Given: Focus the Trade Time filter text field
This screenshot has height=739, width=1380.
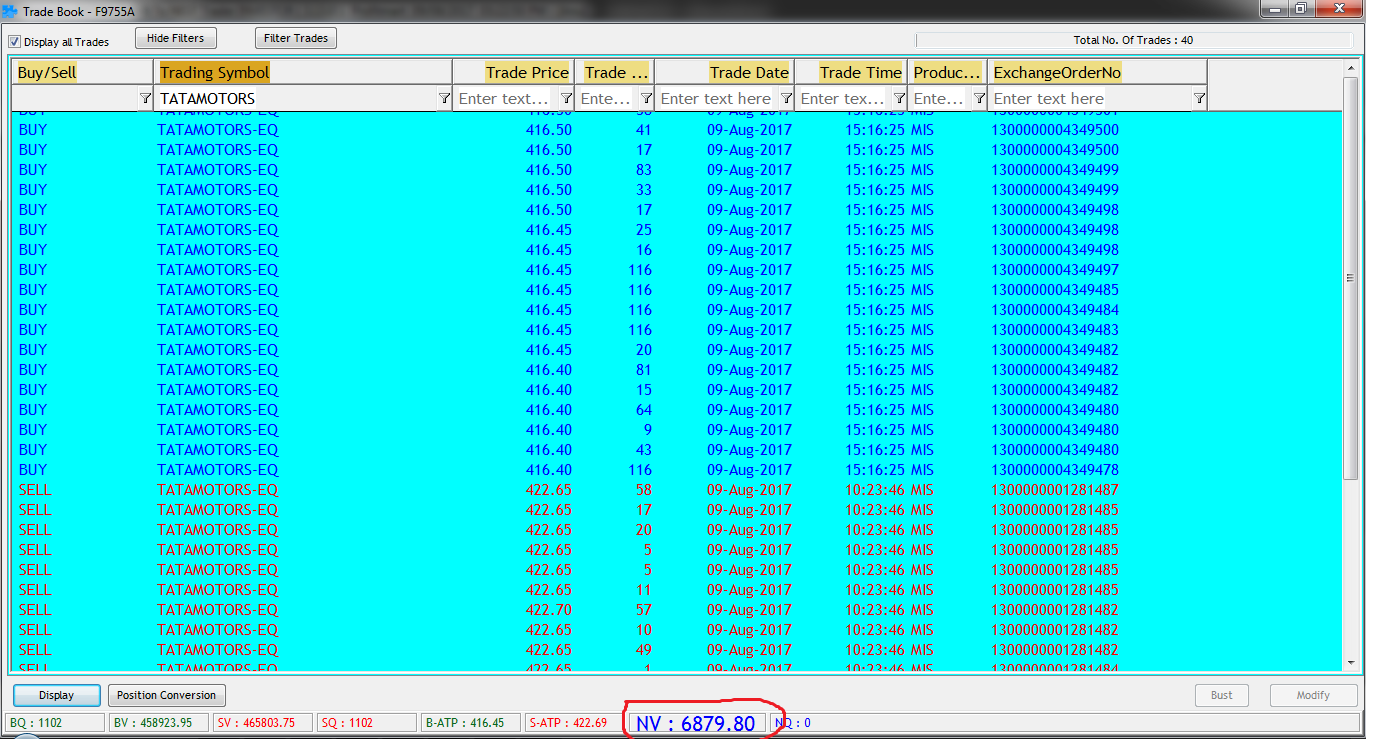Looking at the screenshot, I should (x=844, y=98).
